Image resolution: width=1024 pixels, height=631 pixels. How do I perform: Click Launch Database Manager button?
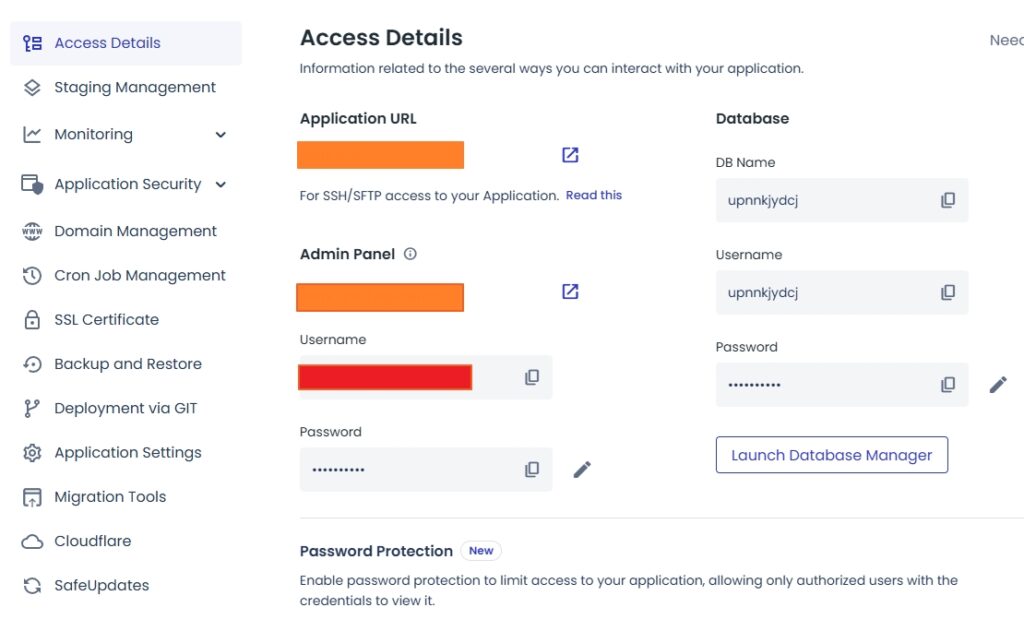pyautogui.click(x=831, y=455)
